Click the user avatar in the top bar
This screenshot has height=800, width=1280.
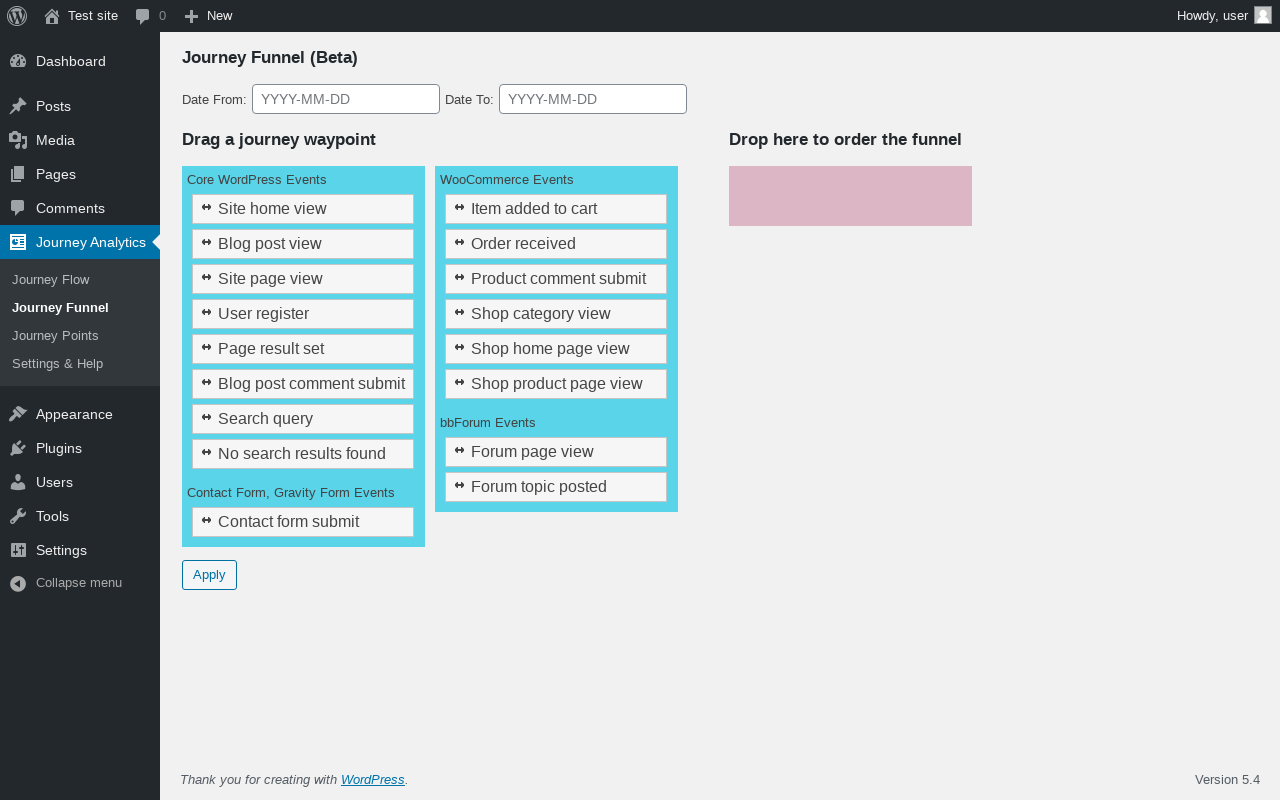[x=1263, y=15]
